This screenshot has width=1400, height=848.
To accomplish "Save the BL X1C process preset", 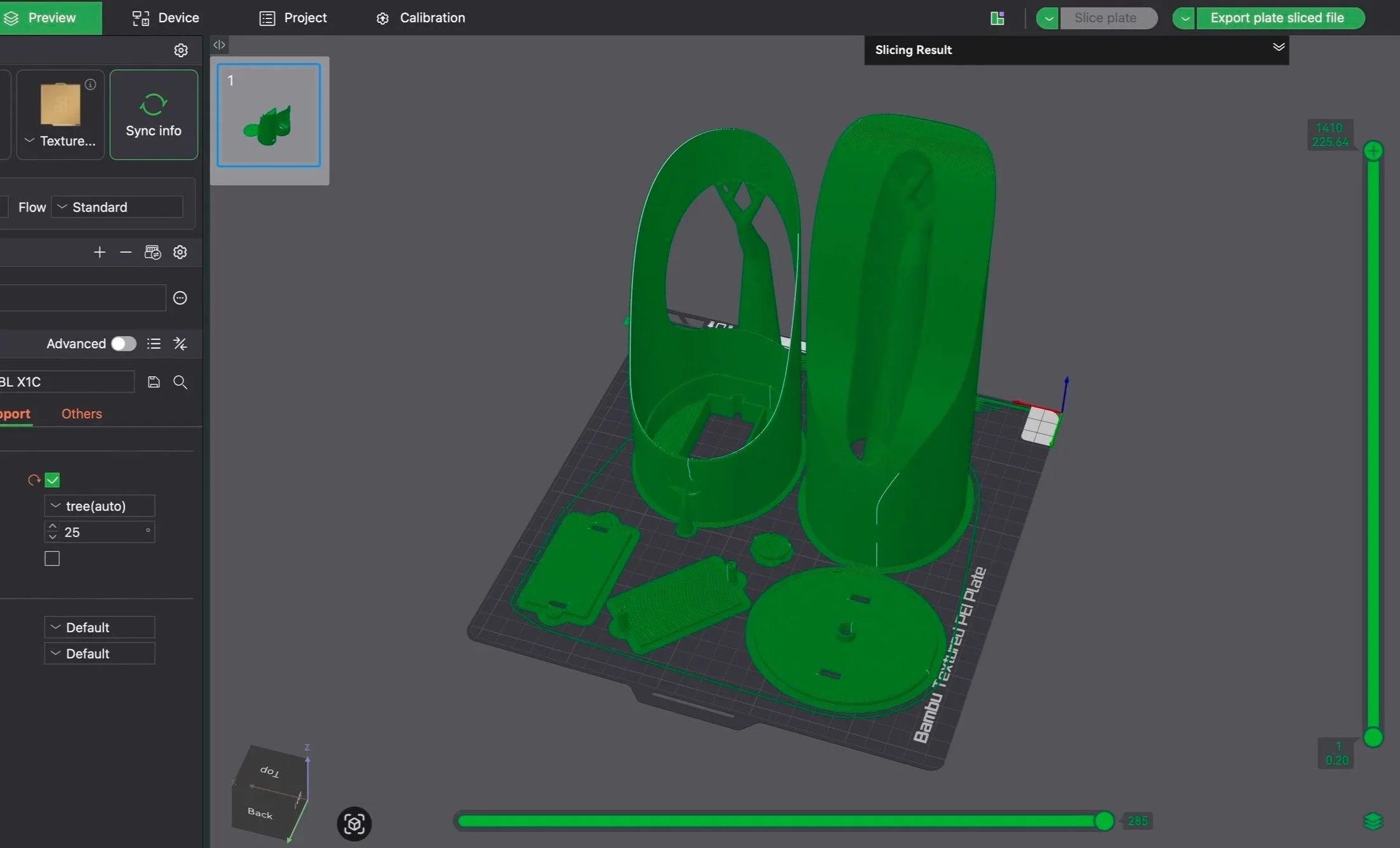I will pos(154,382).
